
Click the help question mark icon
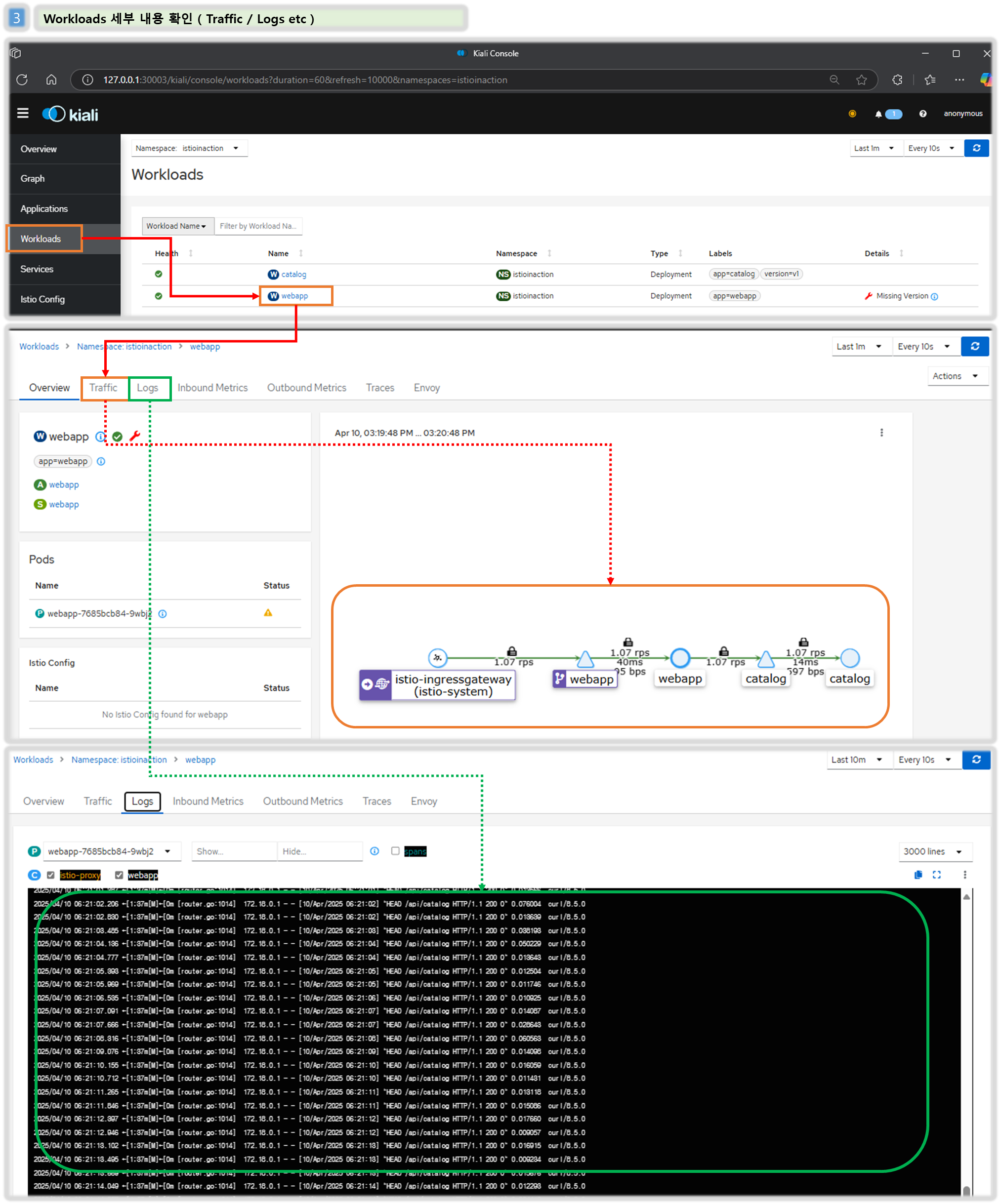[x=922, y=114]
